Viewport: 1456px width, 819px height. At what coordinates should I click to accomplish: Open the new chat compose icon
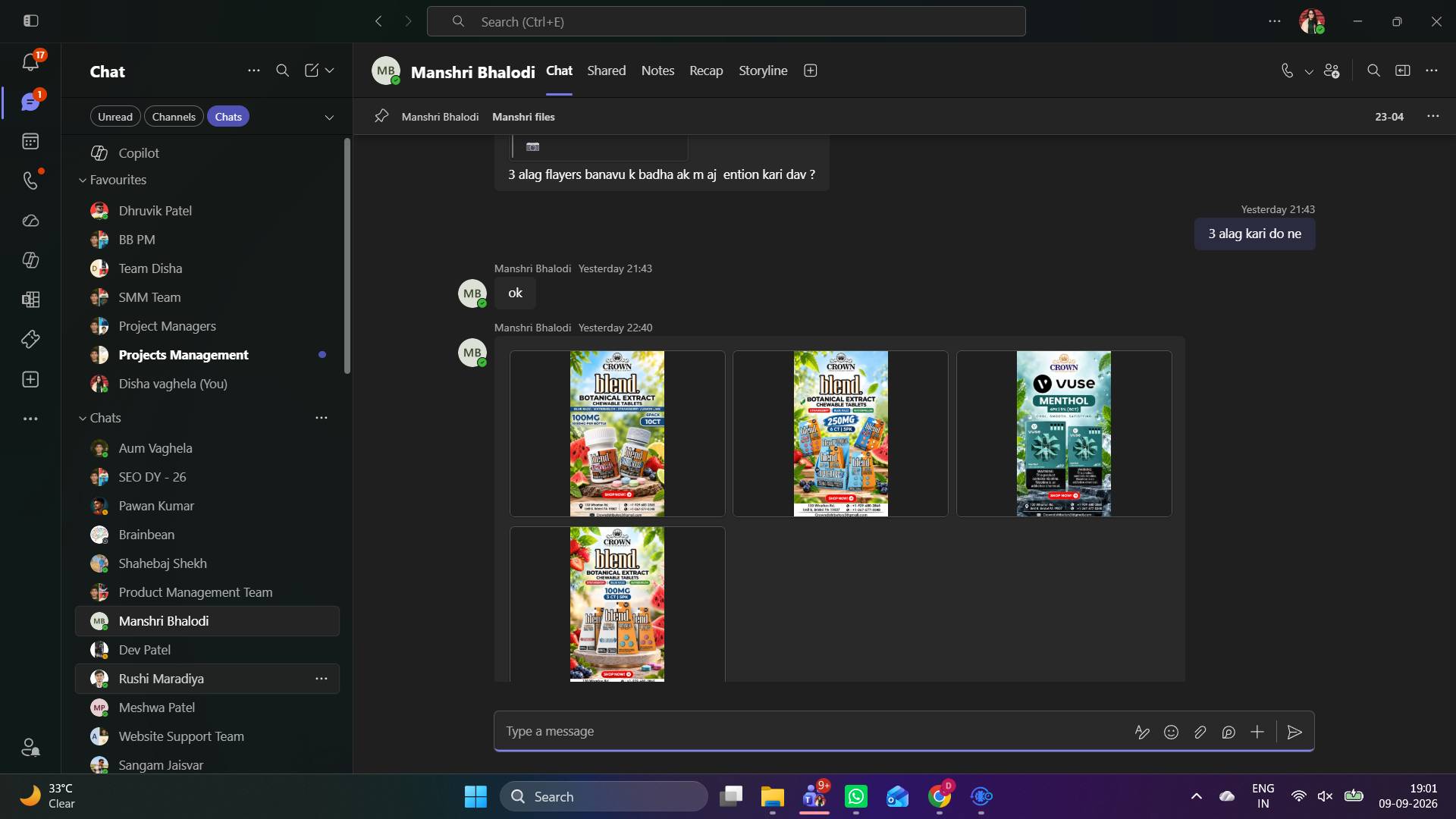point(312,71)
